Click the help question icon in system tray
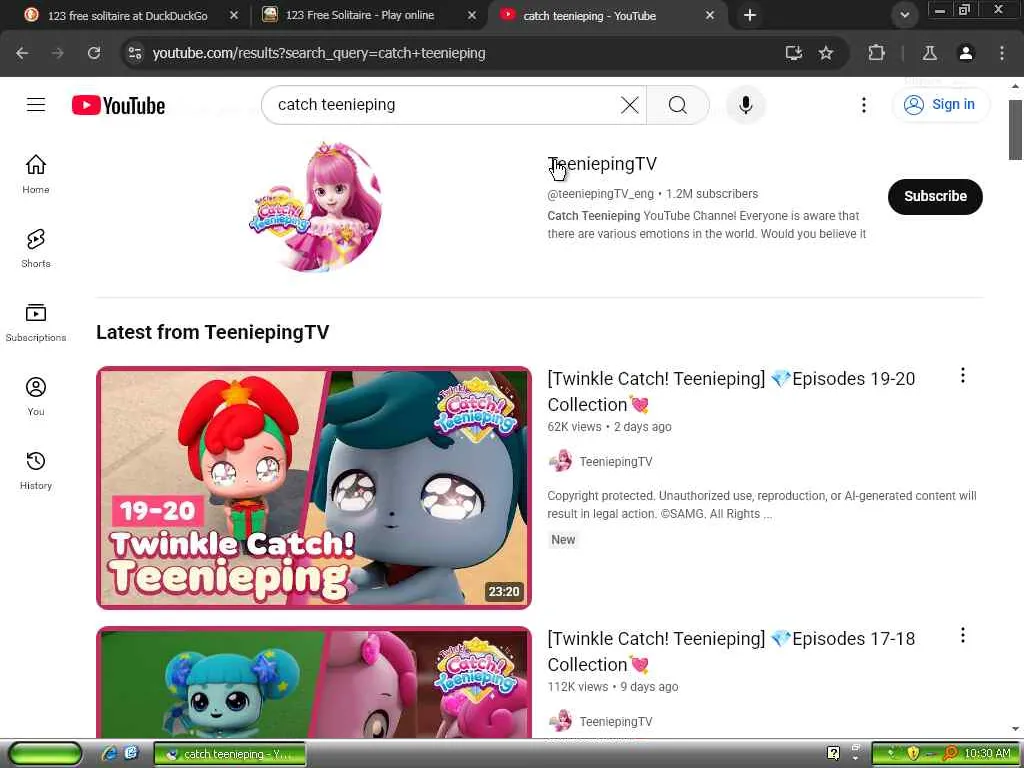 [x=833, y=754]
